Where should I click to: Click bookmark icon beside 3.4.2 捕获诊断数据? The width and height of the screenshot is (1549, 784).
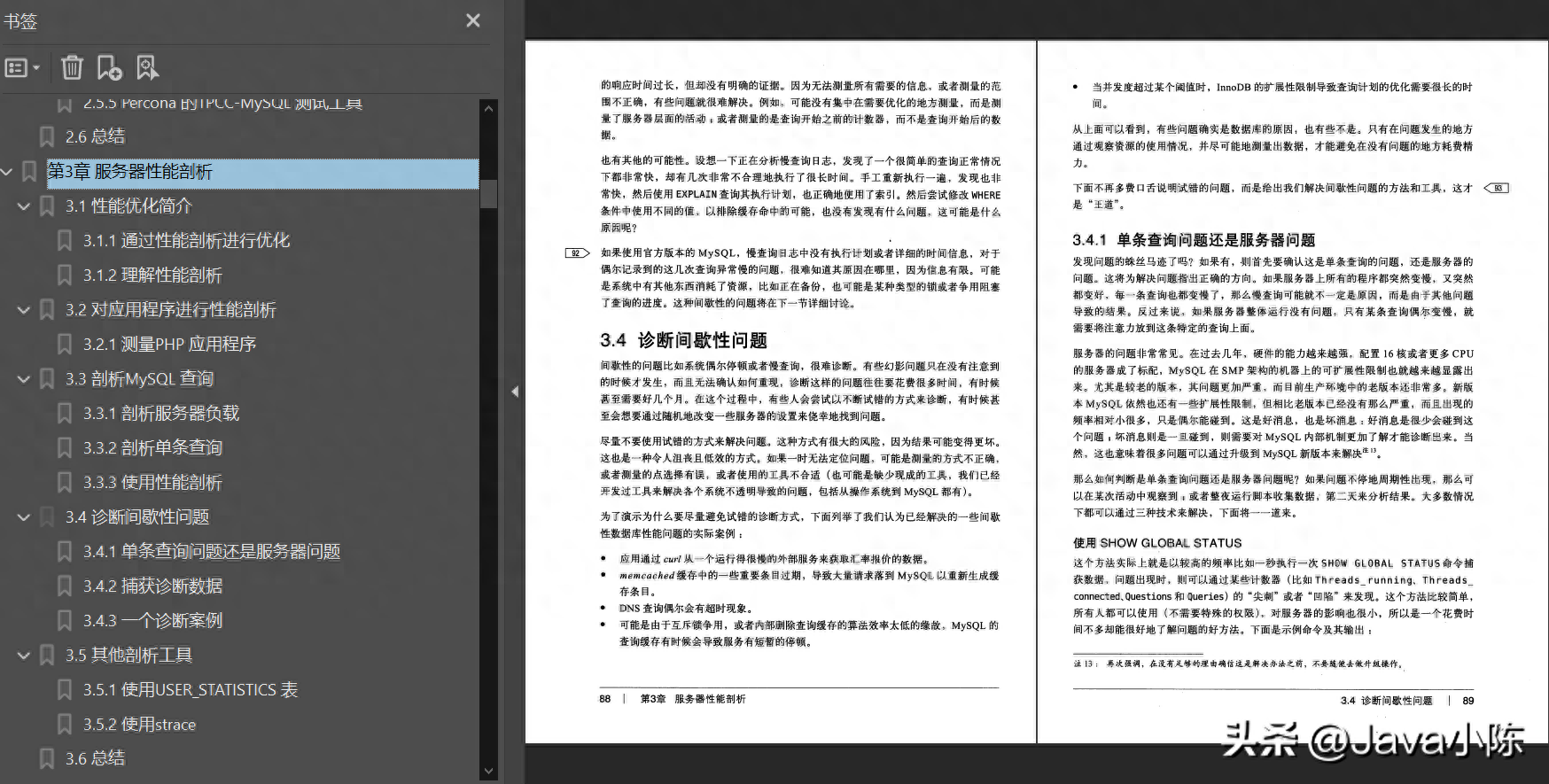pos(65,586)
